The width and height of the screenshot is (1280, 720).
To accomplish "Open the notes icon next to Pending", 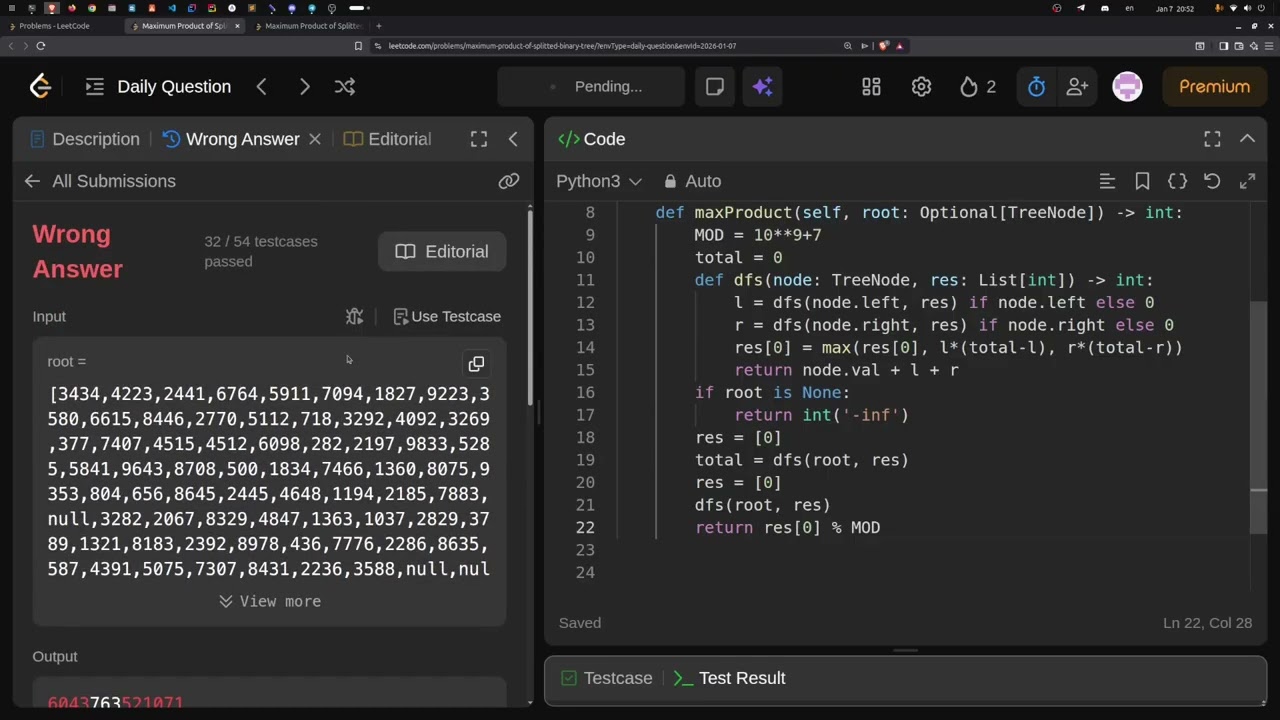I will pos(715,87).
